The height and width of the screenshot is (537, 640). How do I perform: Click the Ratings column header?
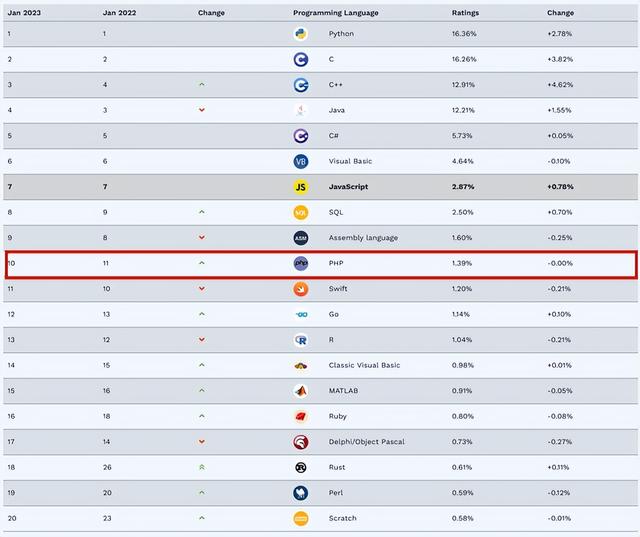point(465,13)
